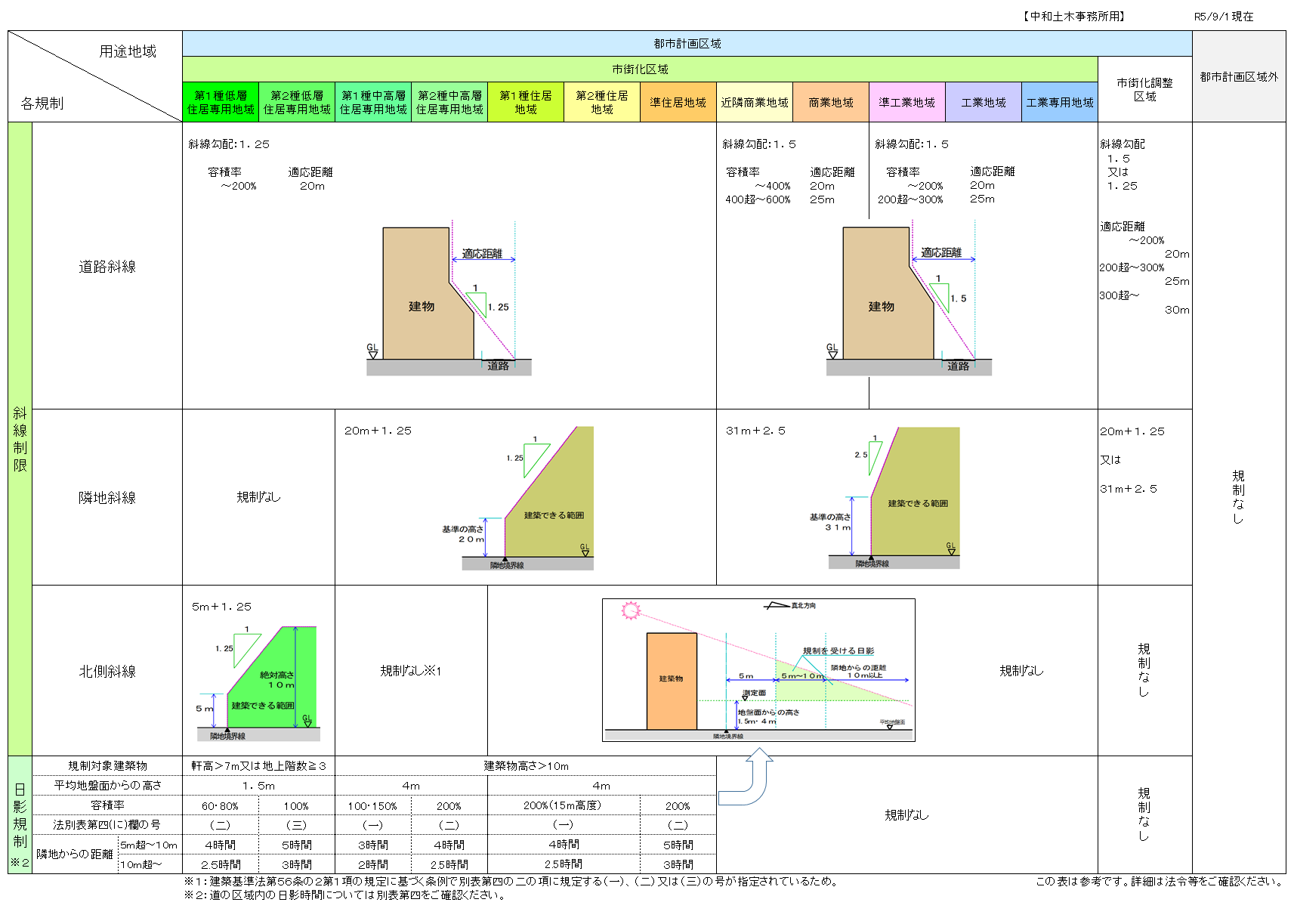Viewport: 1294px width, 924px height.
Task: Click the orange 建築物 block in the shadow diagram
Action: [672, 681]
